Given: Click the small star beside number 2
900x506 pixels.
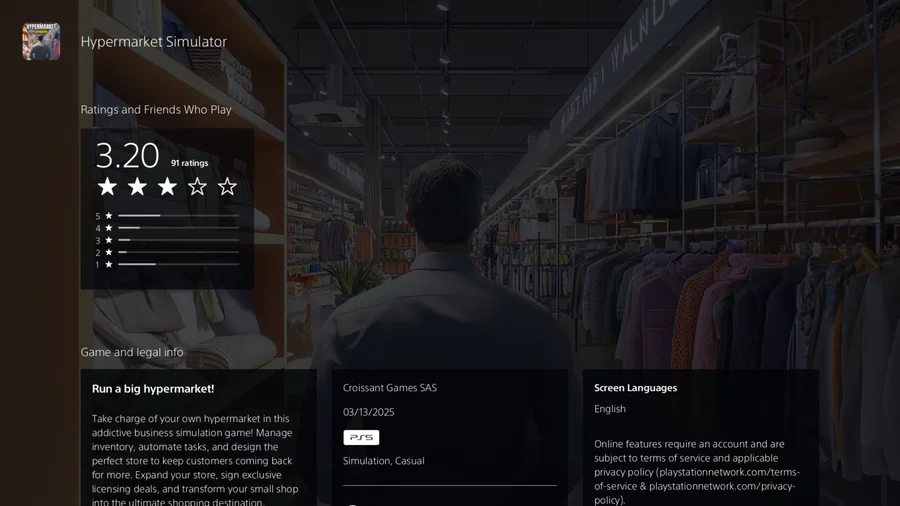Looking at the screenshot, I should pos(108,252).
